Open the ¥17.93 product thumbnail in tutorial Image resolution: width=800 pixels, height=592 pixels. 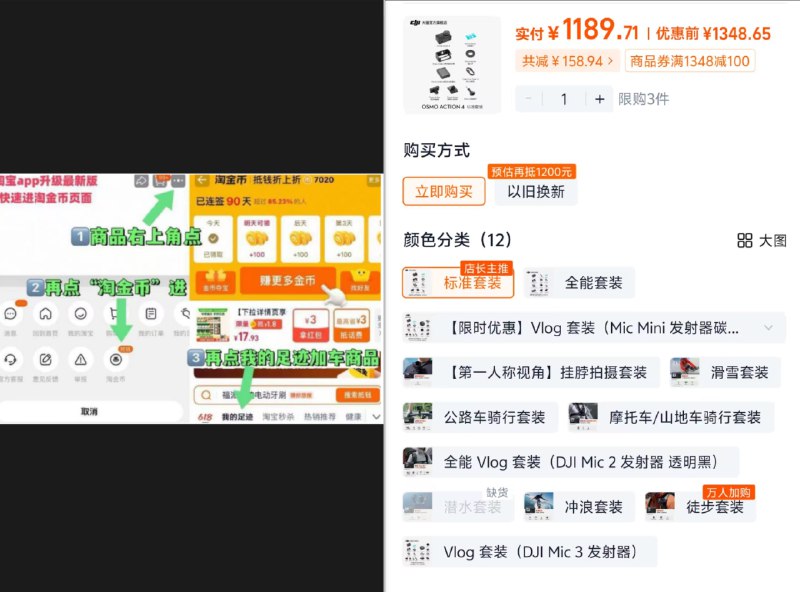pos(212,325)
